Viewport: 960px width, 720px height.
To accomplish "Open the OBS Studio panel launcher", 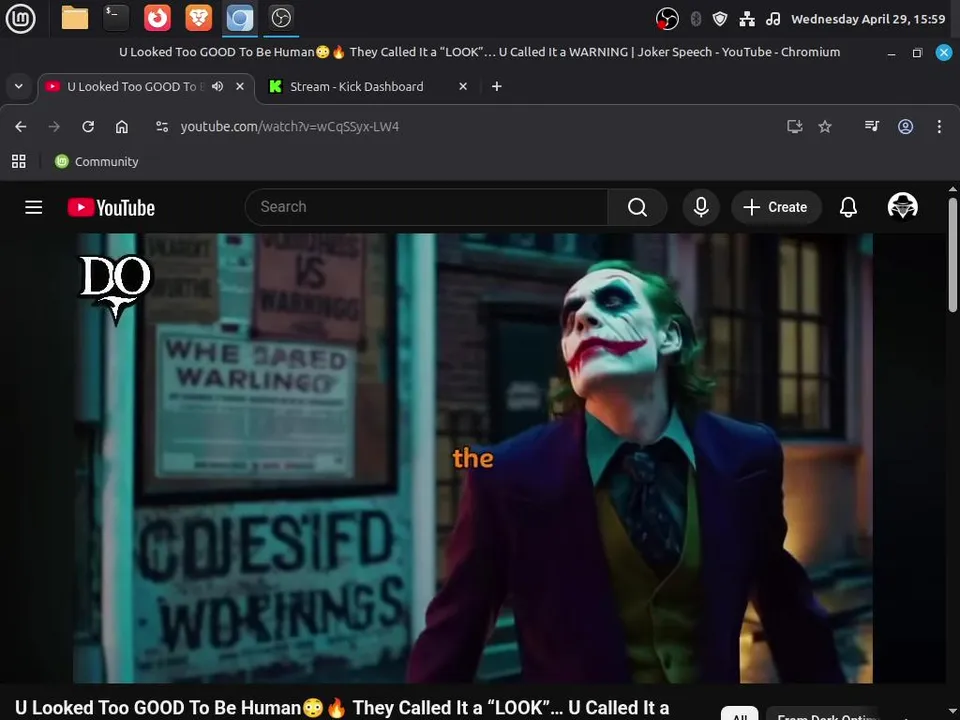I will [281, 18].
